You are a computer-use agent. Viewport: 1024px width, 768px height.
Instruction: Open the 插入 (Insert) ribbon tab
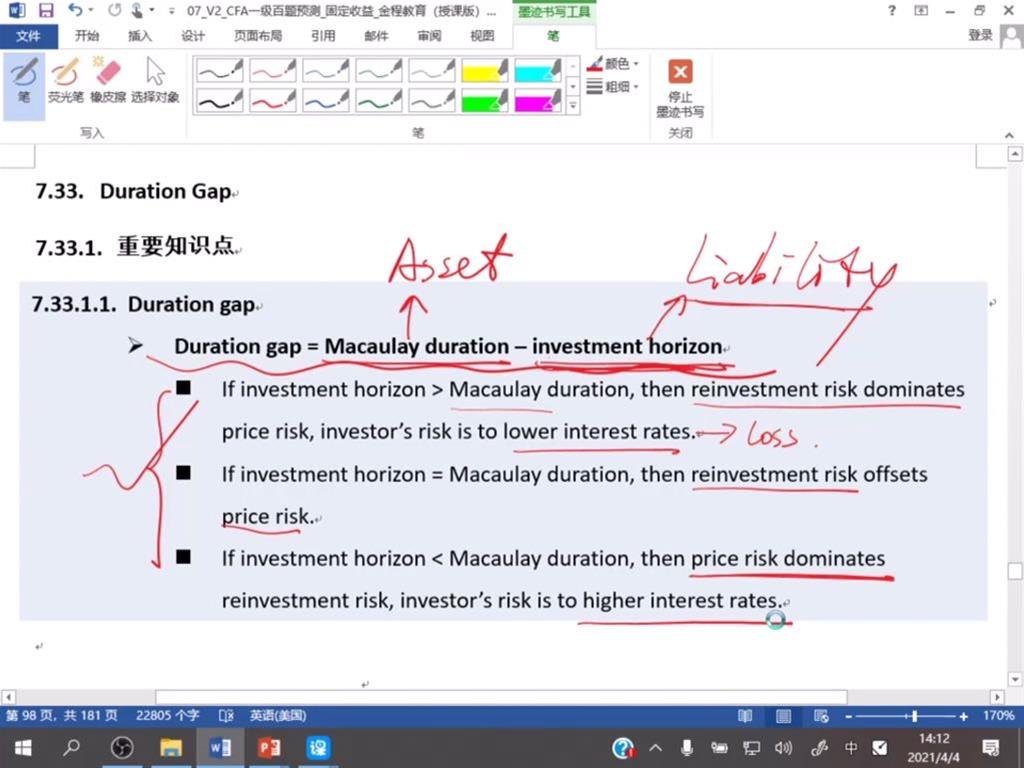pos(140,36)
